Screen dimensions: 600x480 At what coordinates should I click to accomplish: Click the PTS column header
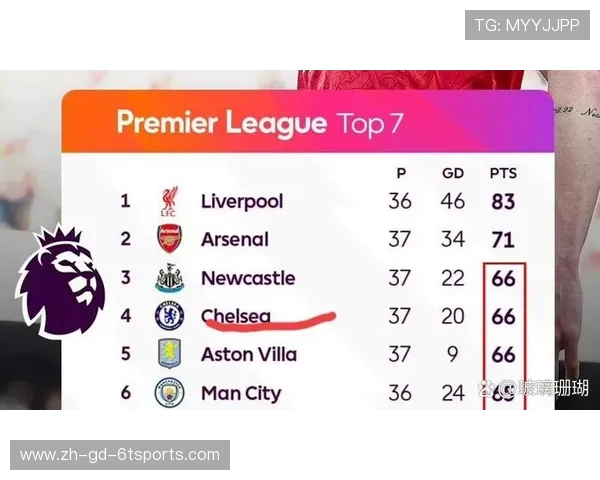[x=503, y=173]
